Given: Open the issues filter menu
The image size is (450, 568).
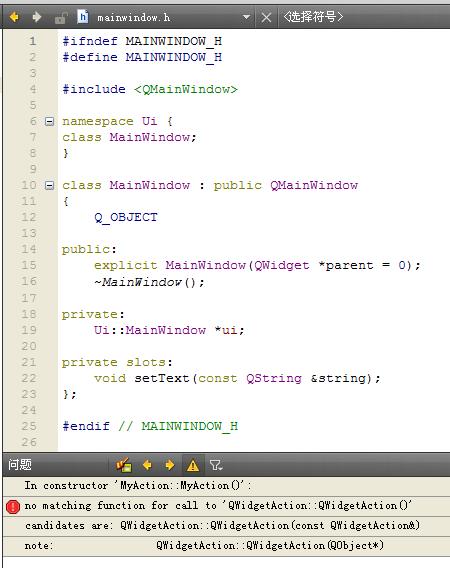Looking at the screenshot, I should point(216,465).
